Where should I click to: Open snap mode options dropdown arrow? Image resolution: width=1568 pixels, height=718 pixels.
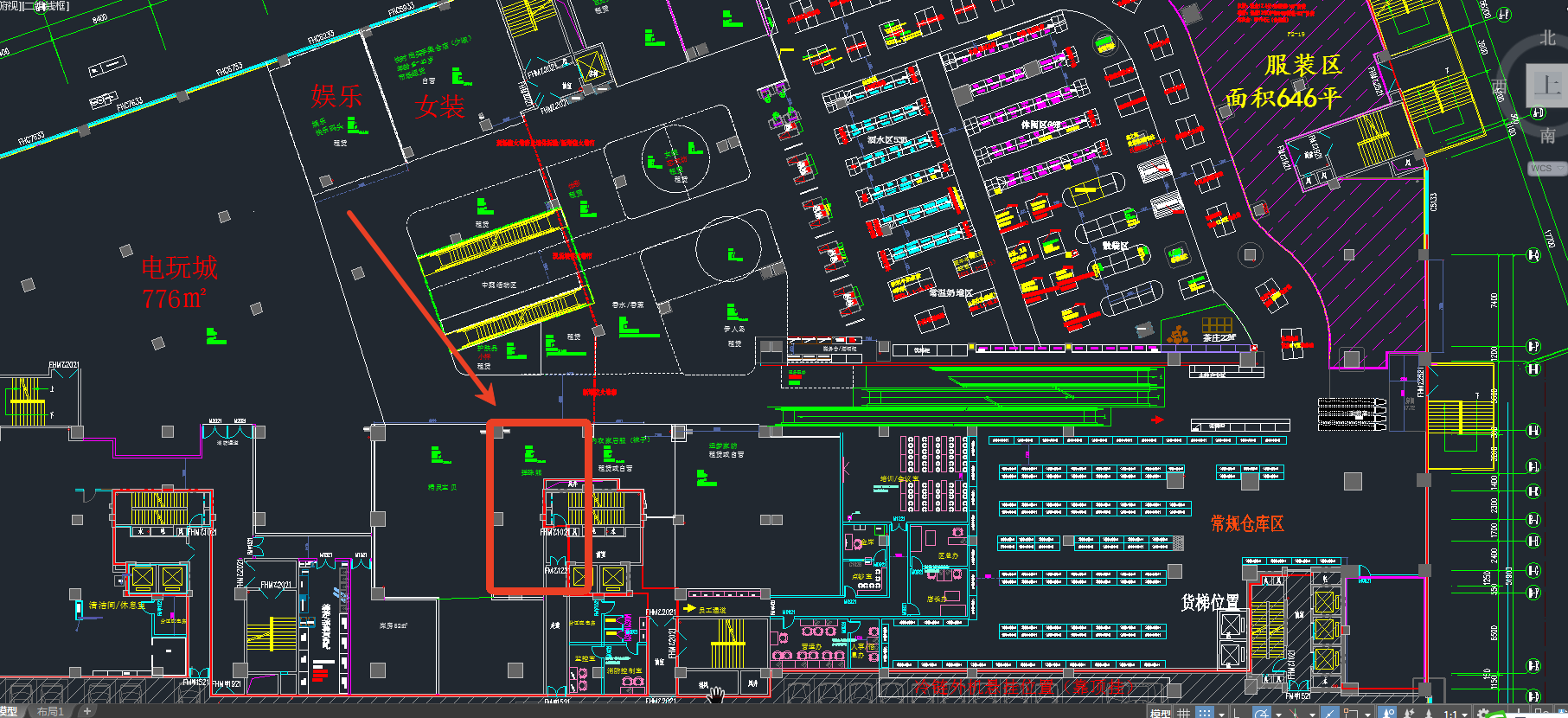(x=1221, y=714)
